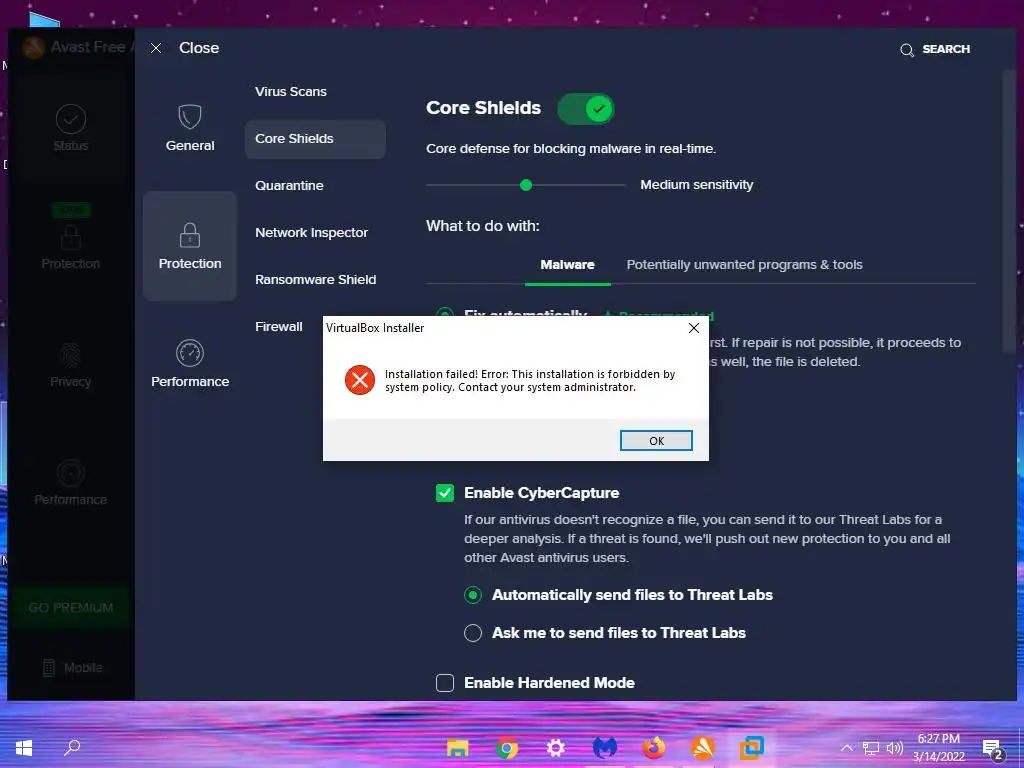Uncheck Enable CyberCapture checkbox
Image resolution: width=1024 pixels, height=768 pixels.
[x=445, y=493]
